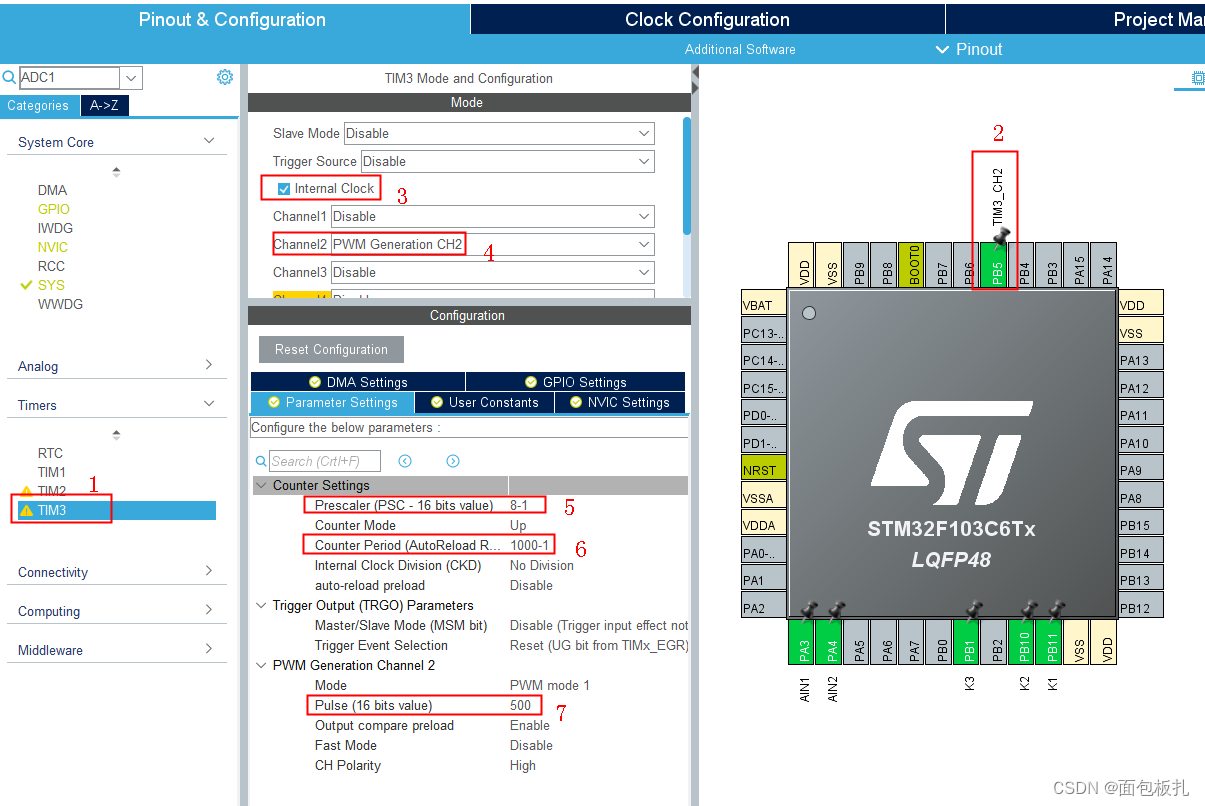Open the Pinout dropdown menu
The width and height of the screenshot is (1205, 806).
pos(968,49)
